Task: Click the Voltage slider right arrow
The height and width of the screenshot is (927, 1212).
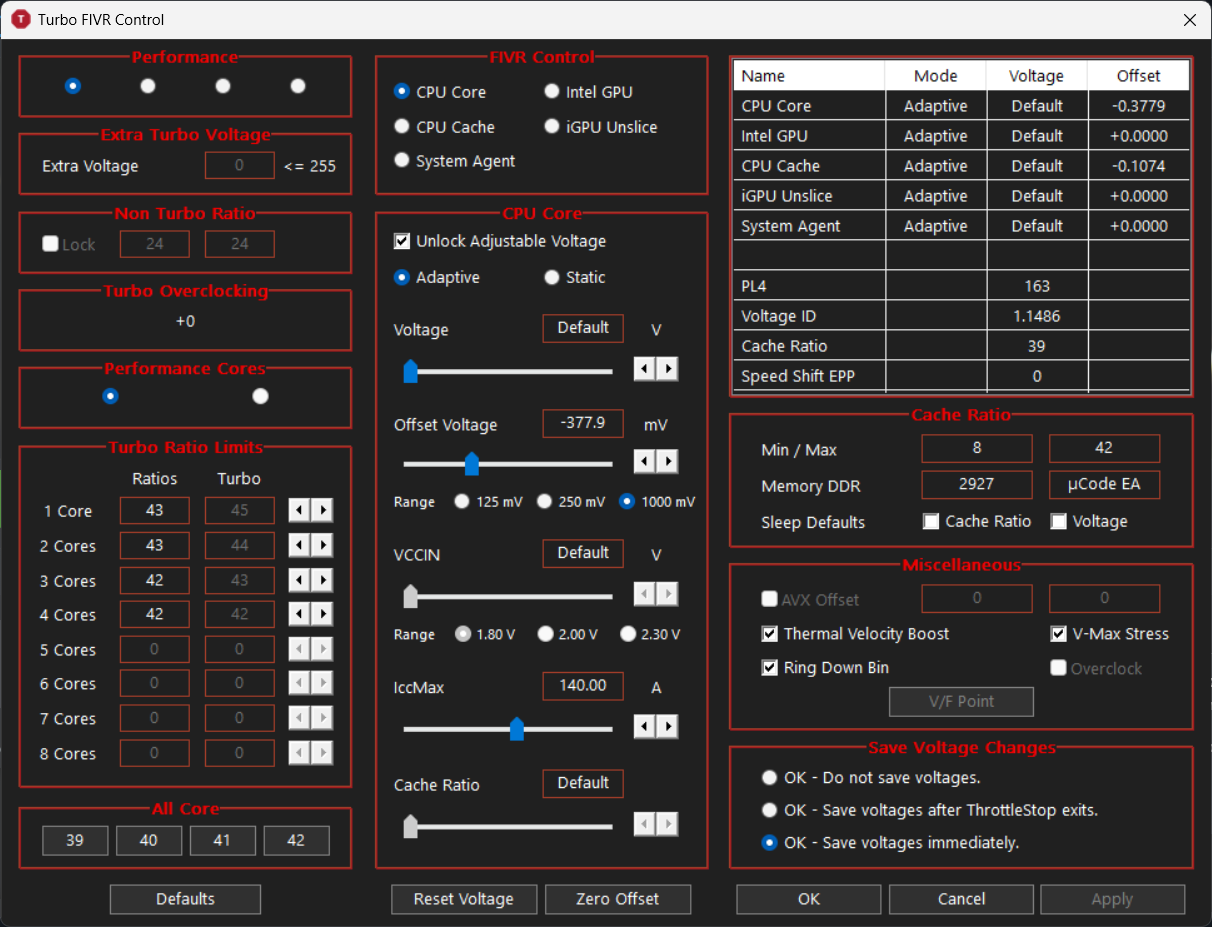Action: (667, 369)
